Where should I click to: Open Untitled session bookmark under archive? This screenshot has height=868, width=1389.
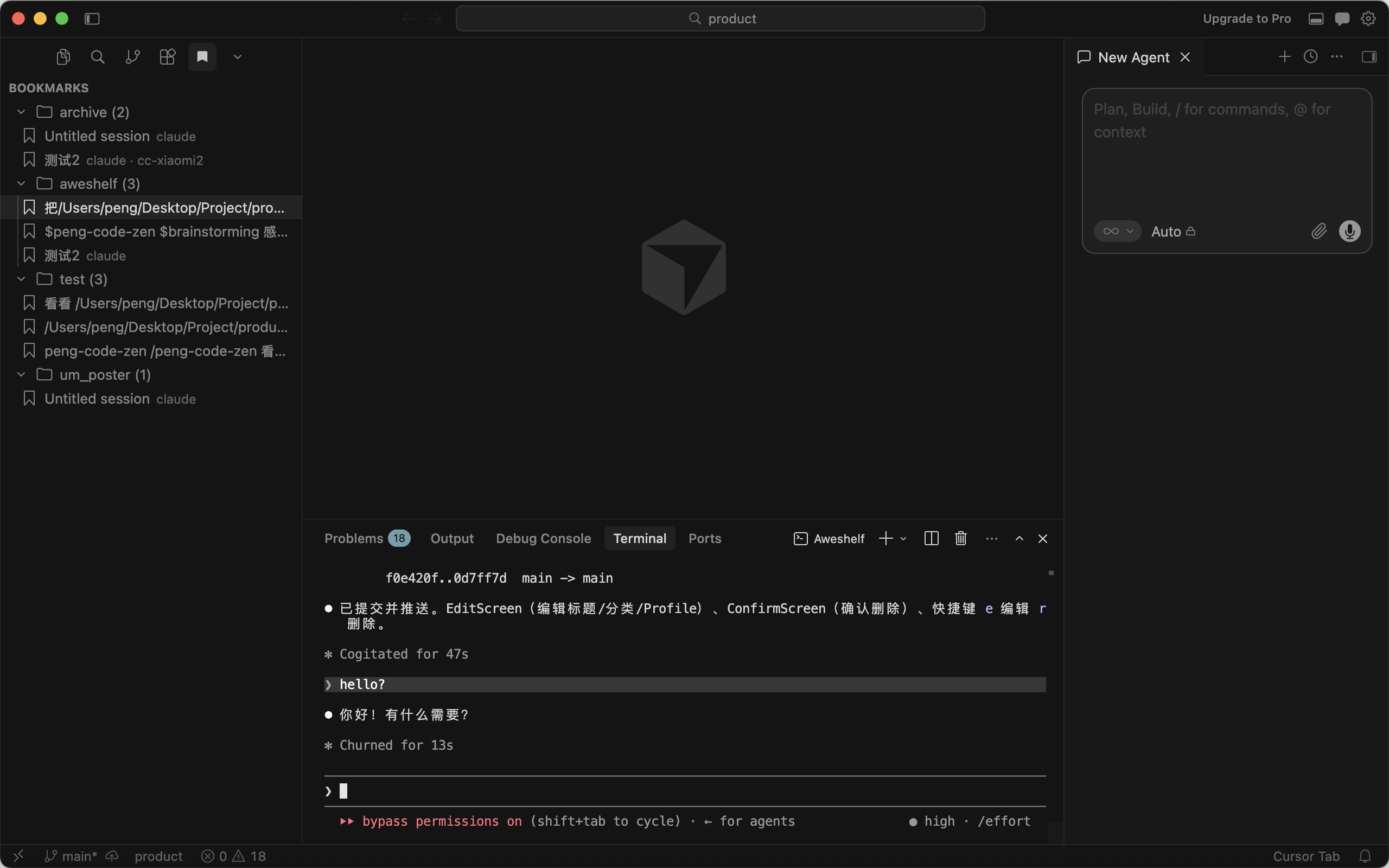coord(151,136)
